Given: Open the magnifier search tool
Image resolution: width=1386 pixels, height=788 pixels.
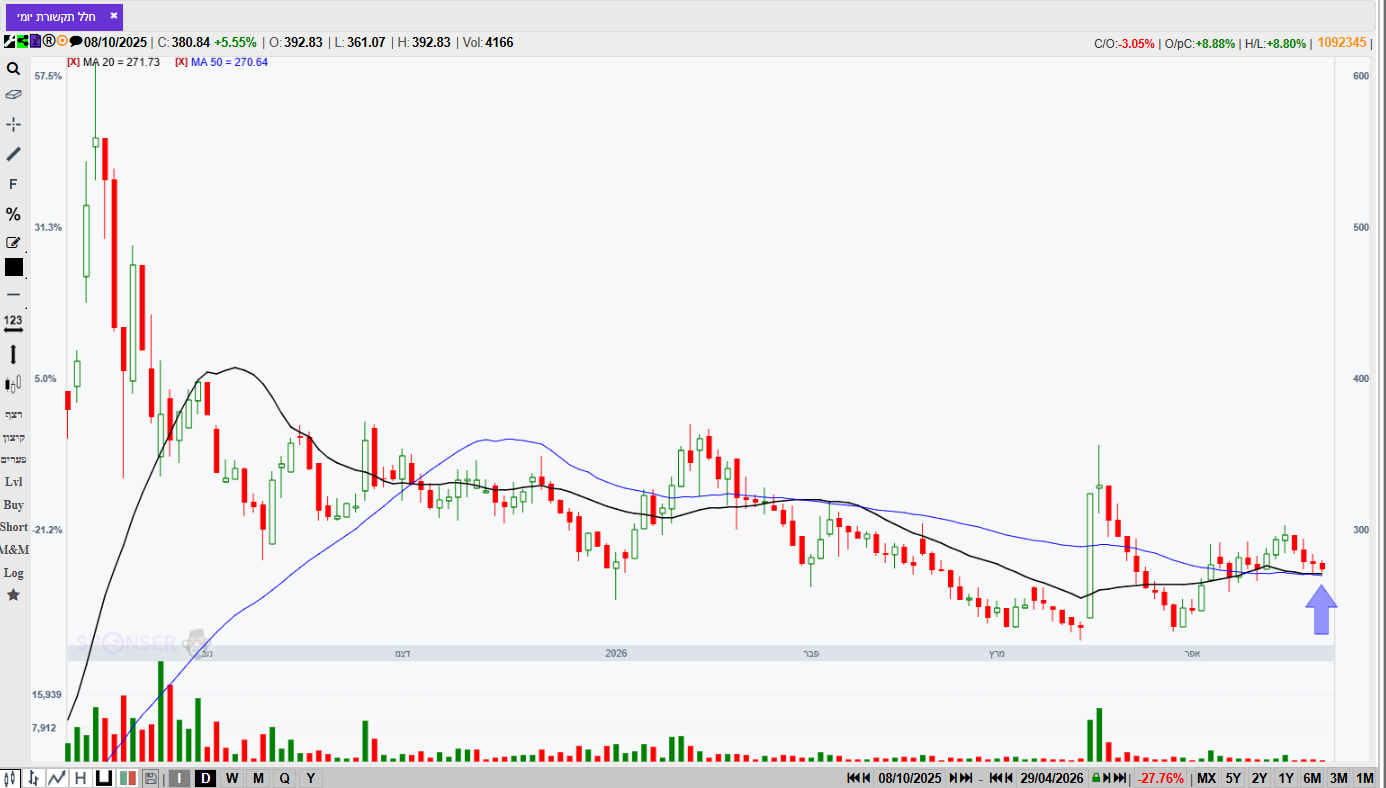Looking at the screenshot, I should [13, 69].
